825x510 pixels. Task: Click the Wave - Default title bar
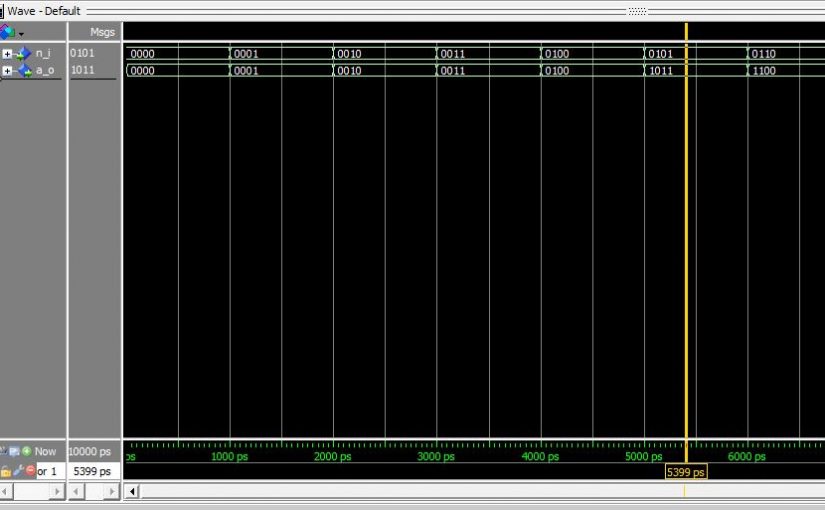pos(44,11)
